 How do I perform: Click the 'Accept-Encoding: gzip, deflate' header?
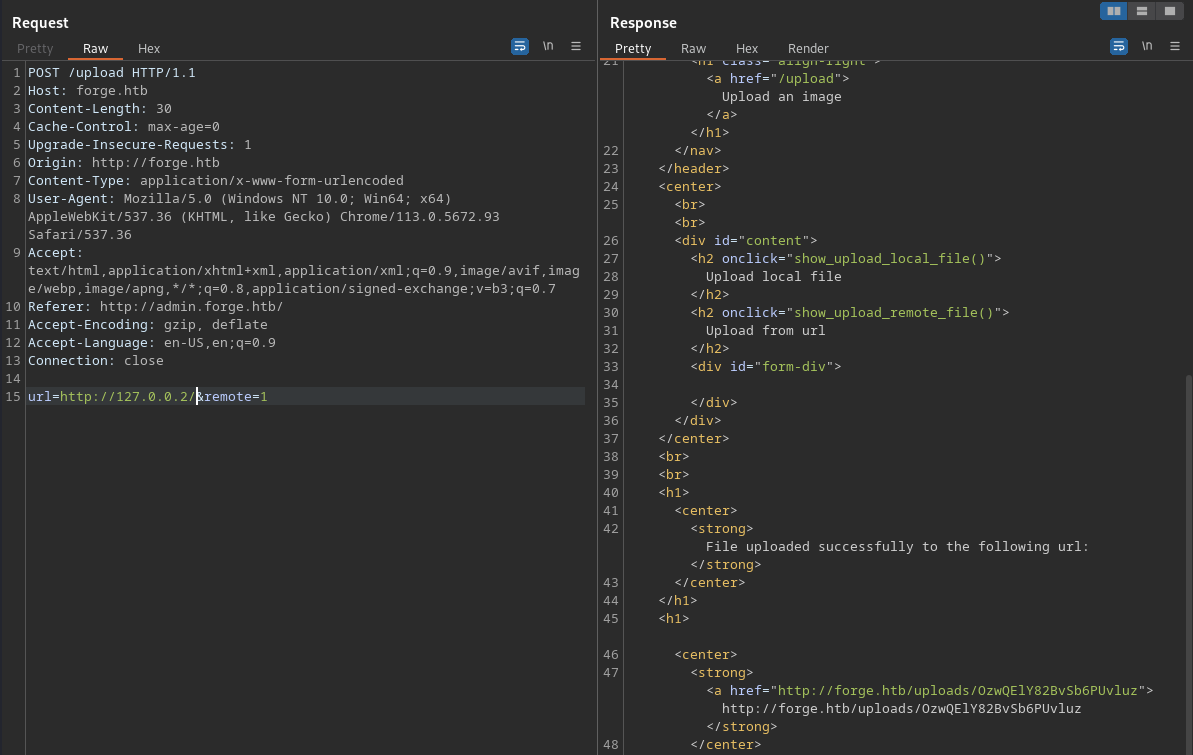(x=148, y=325)
